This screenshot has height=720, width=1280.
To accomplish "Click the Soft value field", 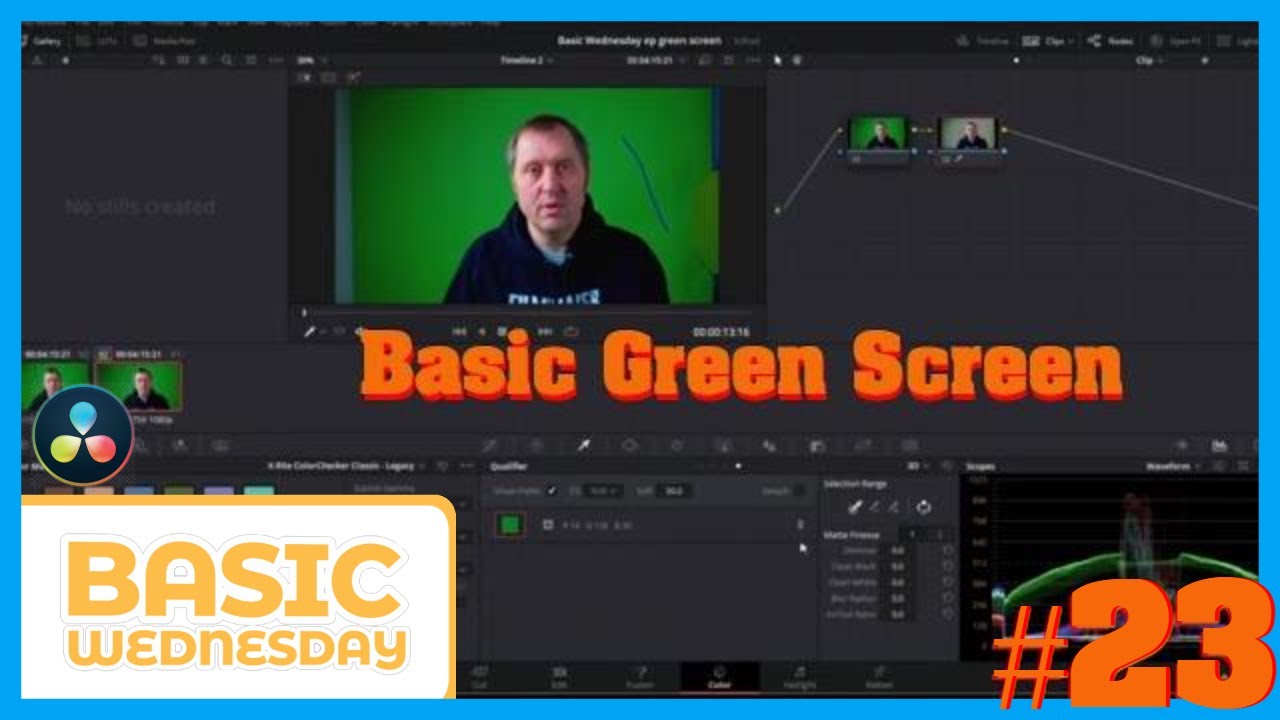I will point(675,491).
